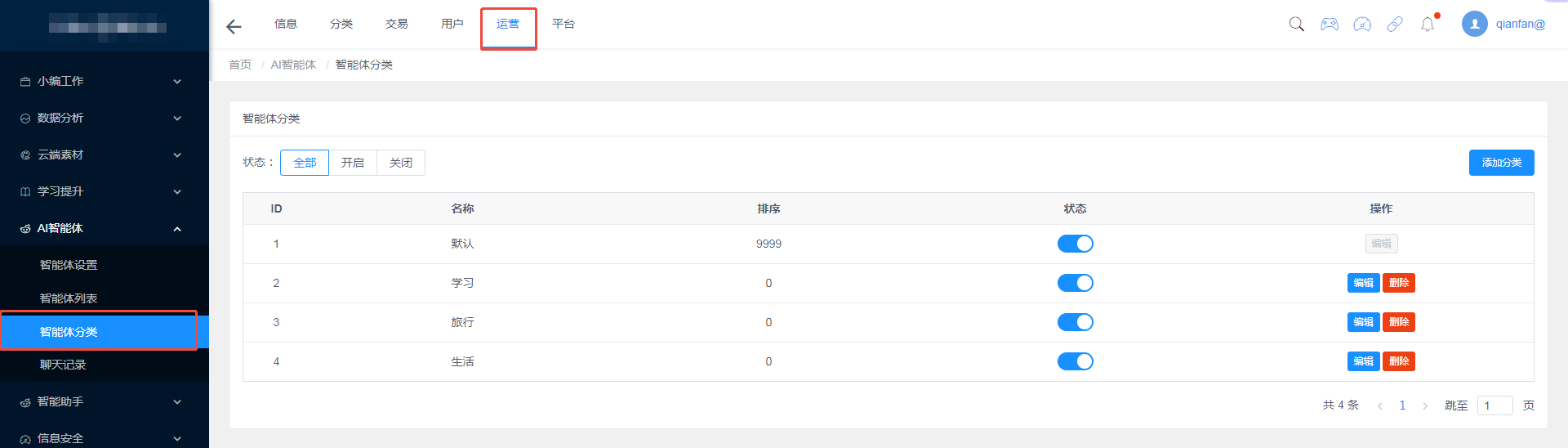The height and width of the screenshot is (448, 1568).
Task: Open the gamepad icon in header
Action: (x=1330, y=24)
